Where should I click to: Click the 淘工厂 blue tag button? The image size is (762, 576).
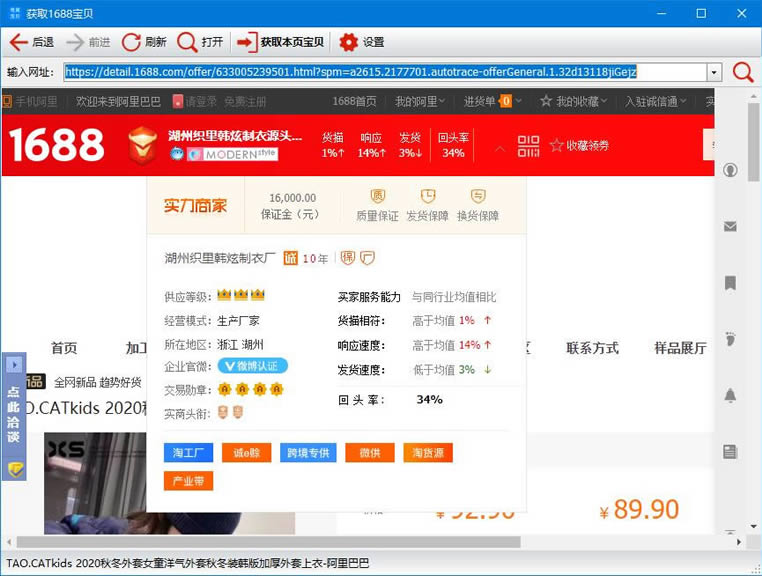pyautogui.click(x=188, y=453)
